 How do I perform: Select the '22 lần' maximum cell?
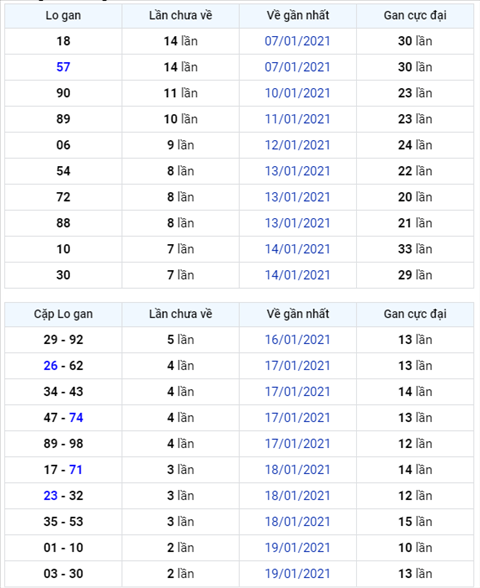[x=415, y=171]
